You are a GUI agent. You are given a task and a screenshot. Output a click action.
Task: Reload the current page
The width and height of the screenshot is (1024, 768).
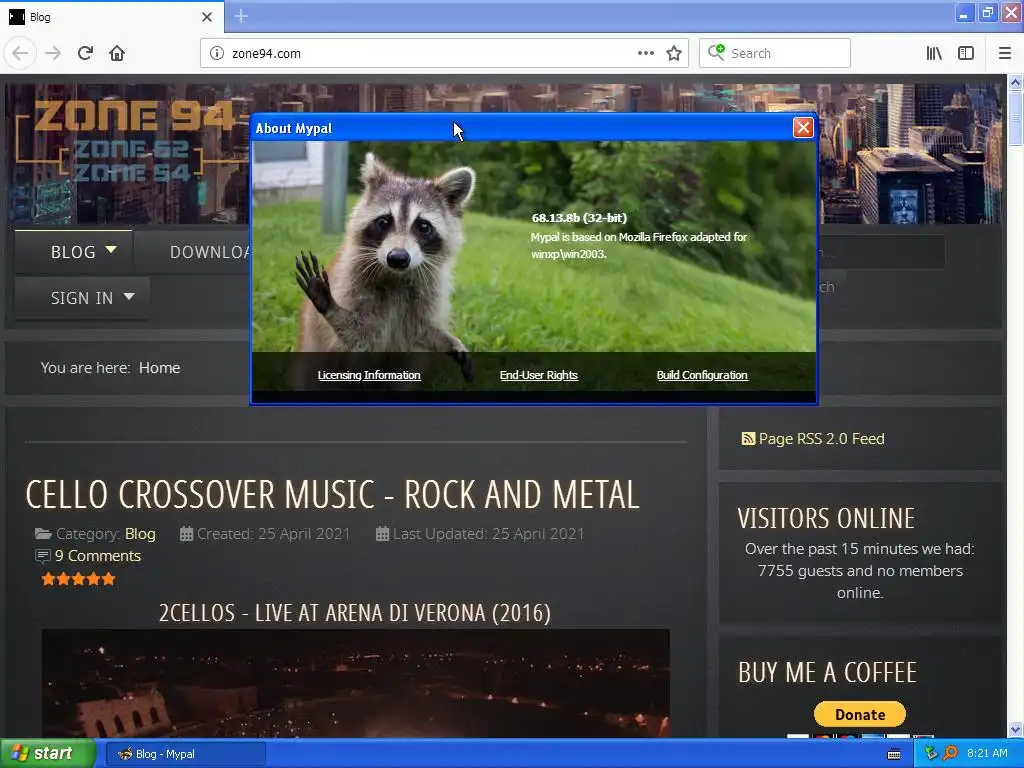click(85, 54)
